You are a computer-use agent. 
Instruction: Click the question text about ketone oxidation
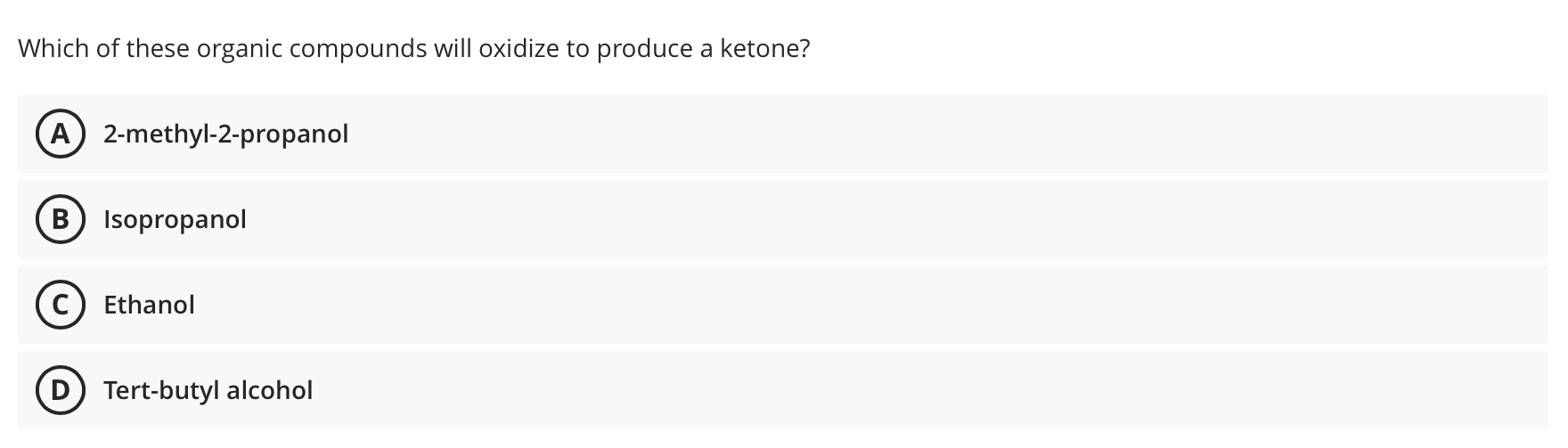click(414, 49)
